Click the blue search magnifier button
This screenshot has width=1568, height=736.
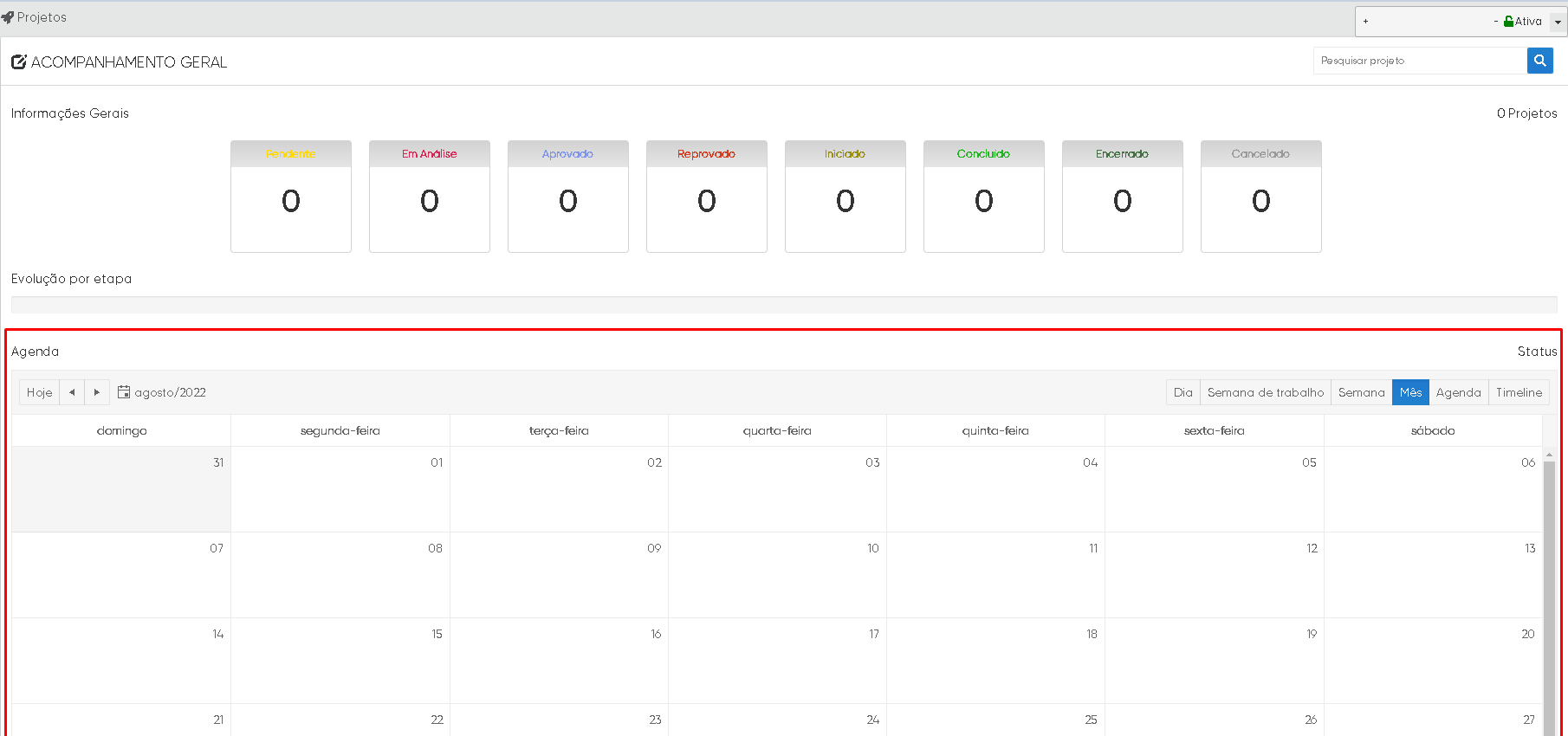(x=1539, y=61)
